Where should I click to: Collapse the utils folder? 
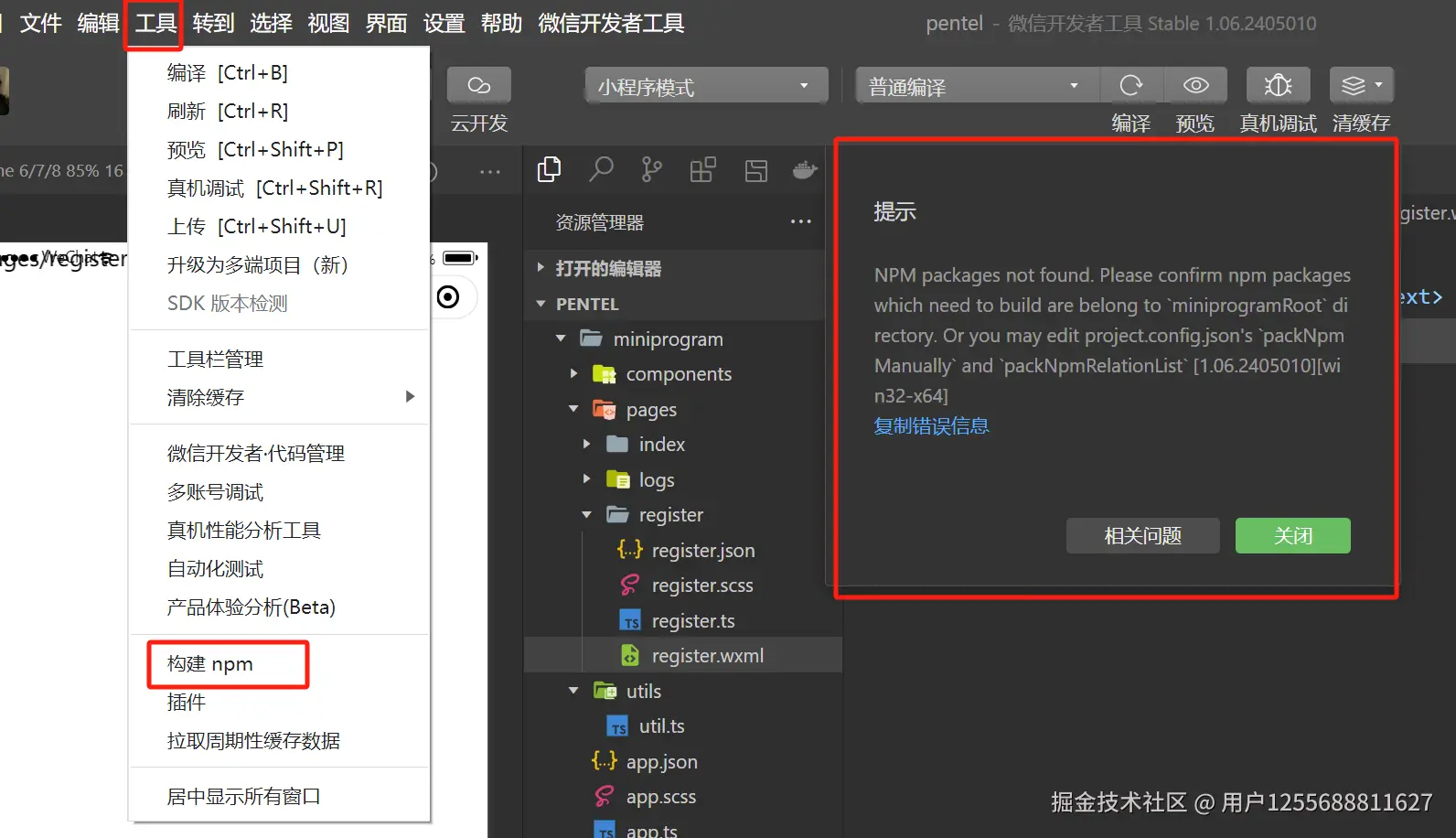point(573,692)
